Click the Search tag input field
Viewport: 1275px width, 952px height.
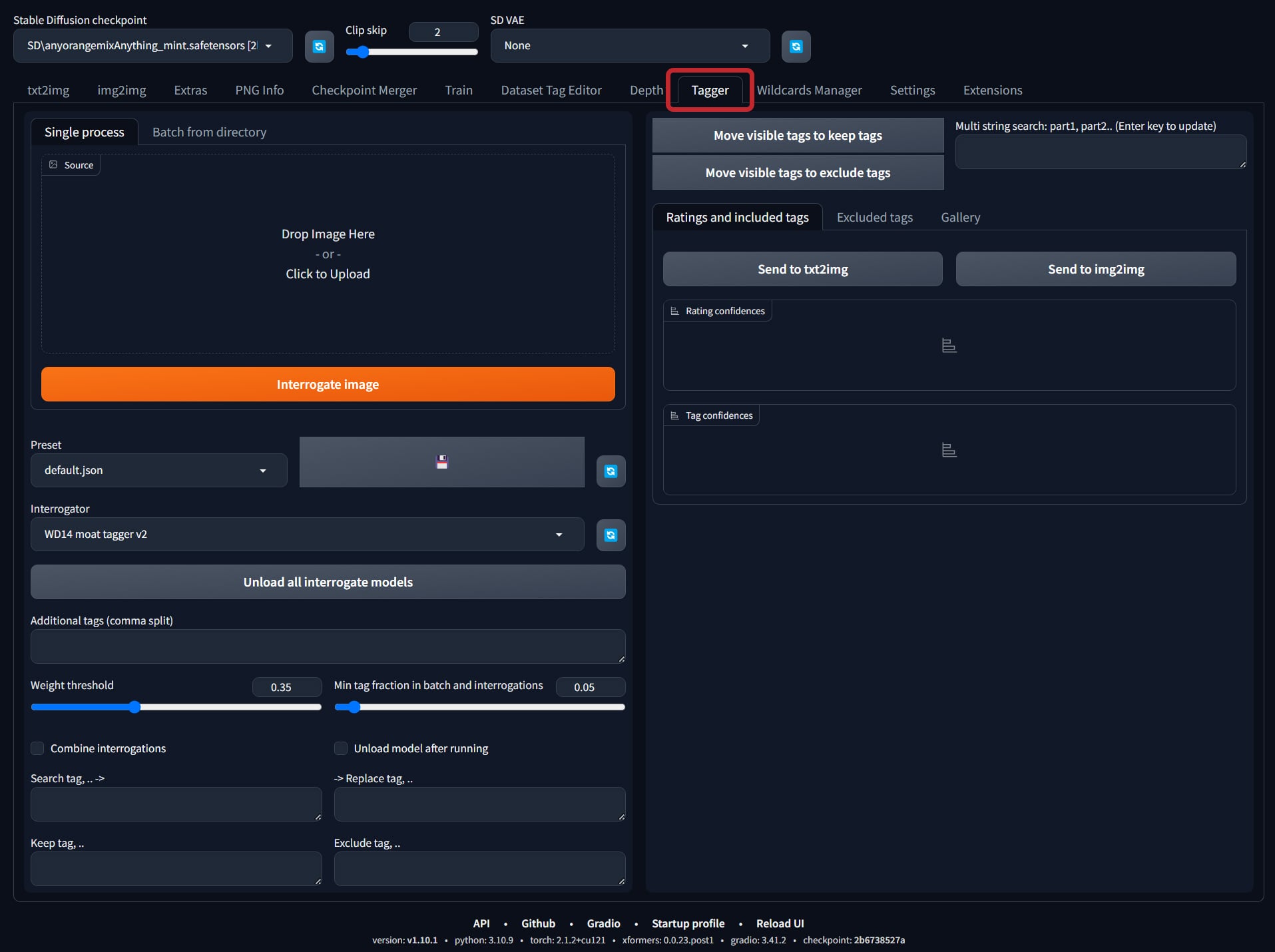click(176, 804)
